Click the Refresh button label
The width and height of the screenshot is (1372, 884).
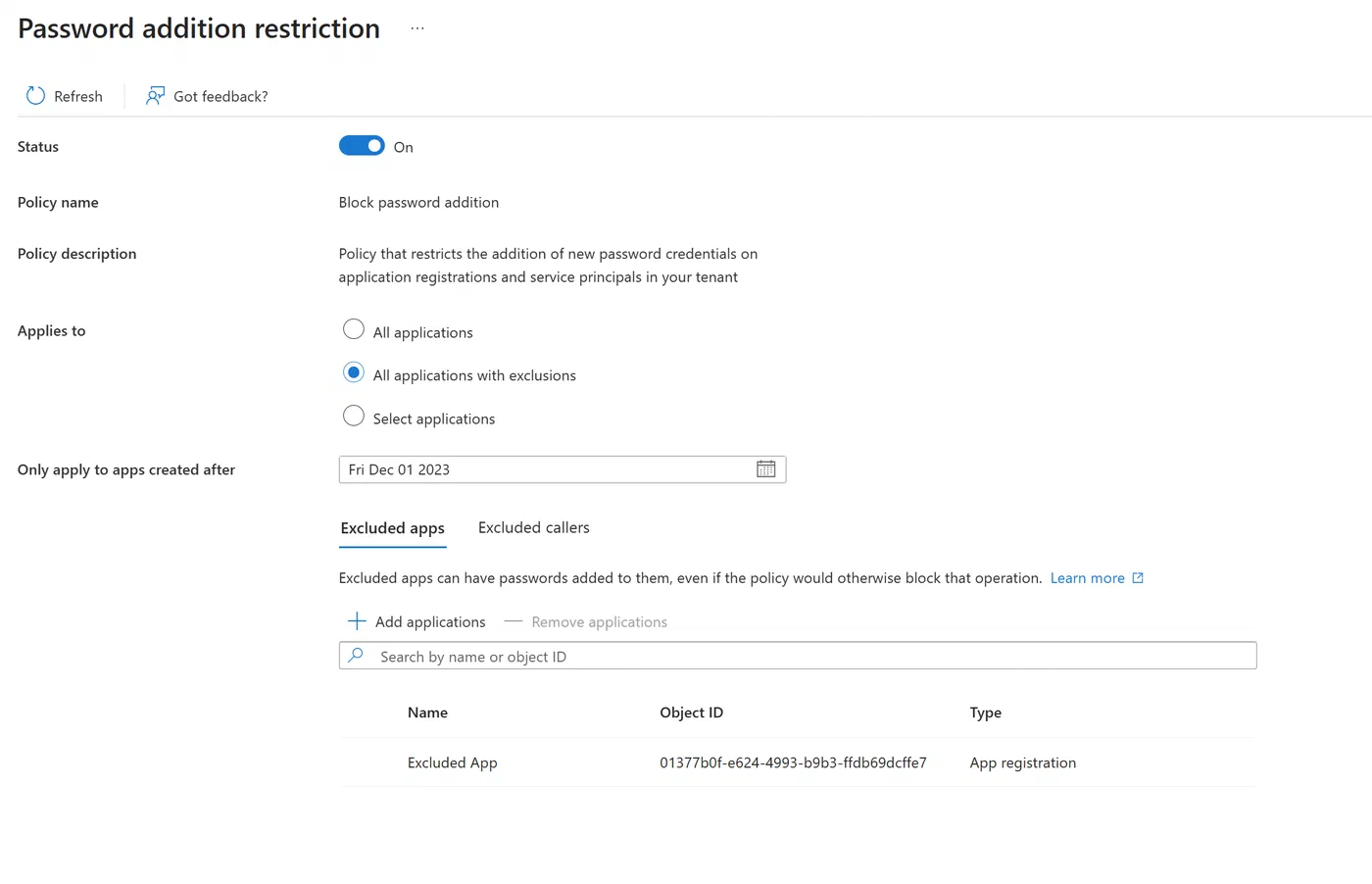point(78,96)
